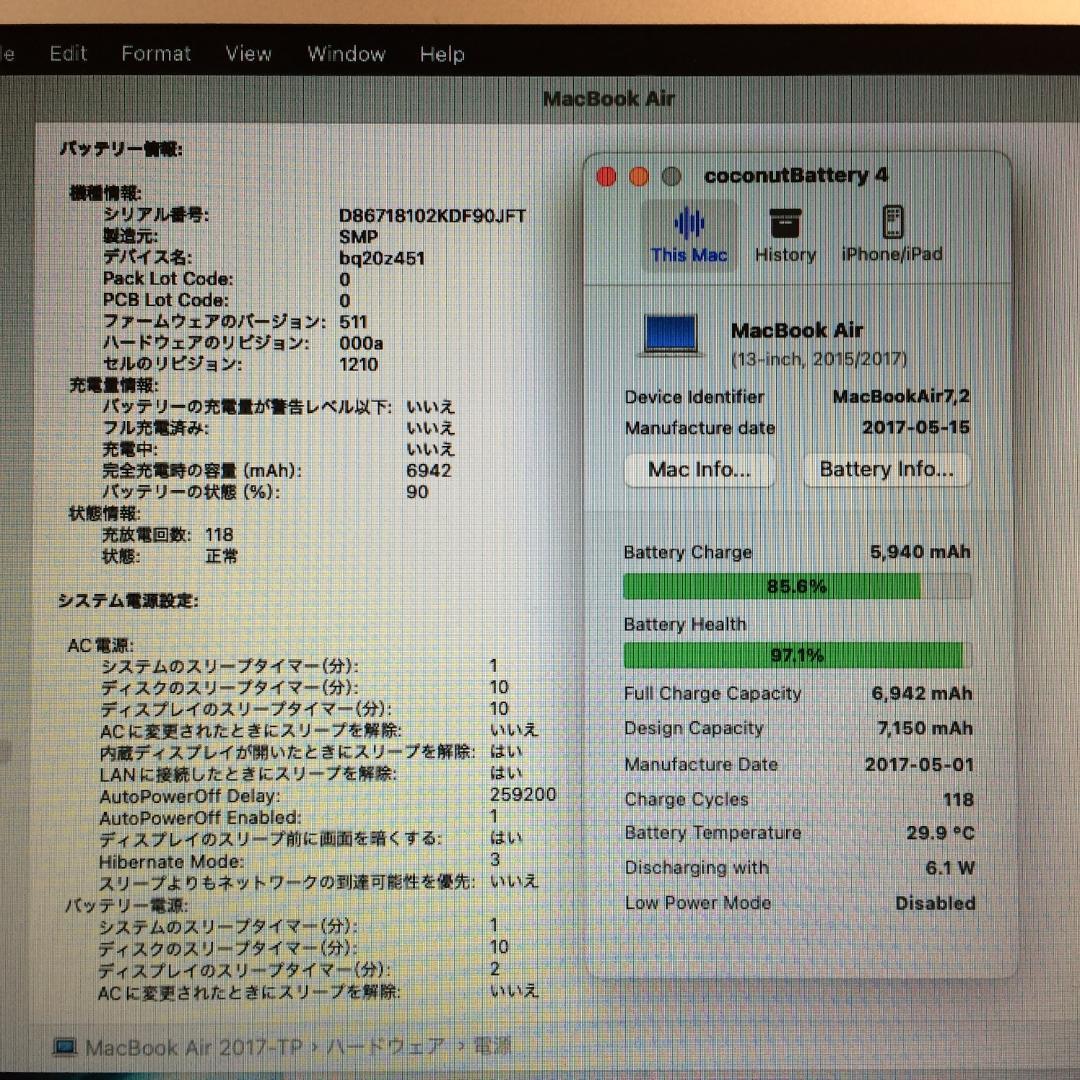The width and height of the screenshot is (1080, 1080).
Task: Click the Full Charge Capacity value 6,942 mAh
Action: click(x=922, y=694)
